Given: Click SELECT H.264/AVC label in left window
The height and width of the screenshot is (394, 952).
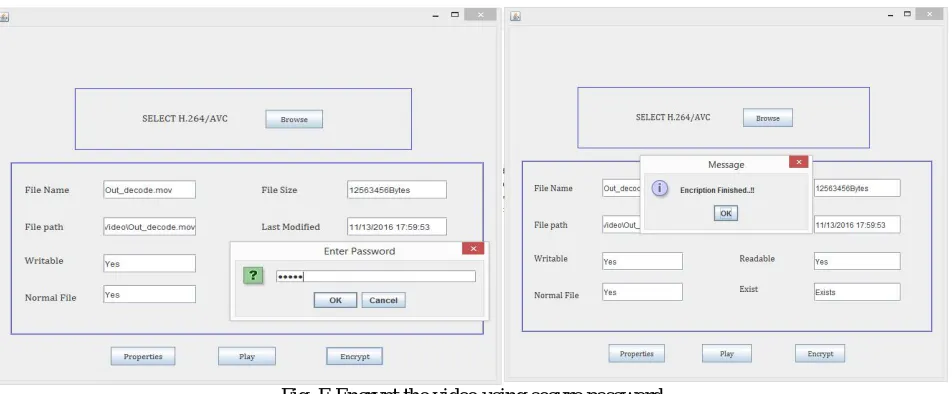Looking at the screenshot, I should pyautogui.click(x=185, y=119).
